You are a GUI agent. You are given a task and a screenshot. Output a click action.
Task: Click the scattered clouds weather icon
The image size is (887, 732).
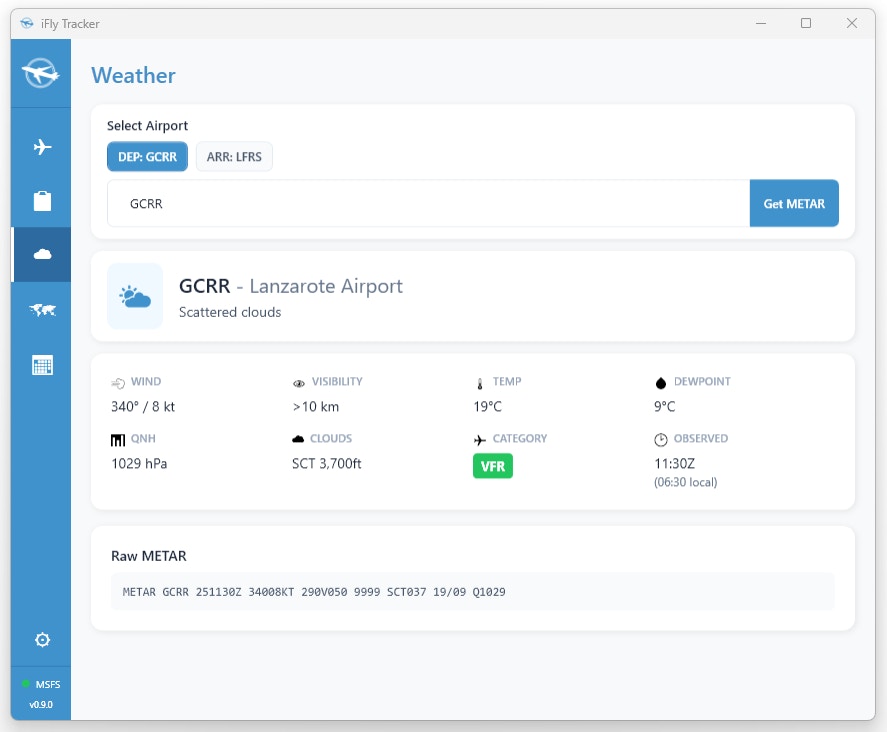(x=135, y=296)
